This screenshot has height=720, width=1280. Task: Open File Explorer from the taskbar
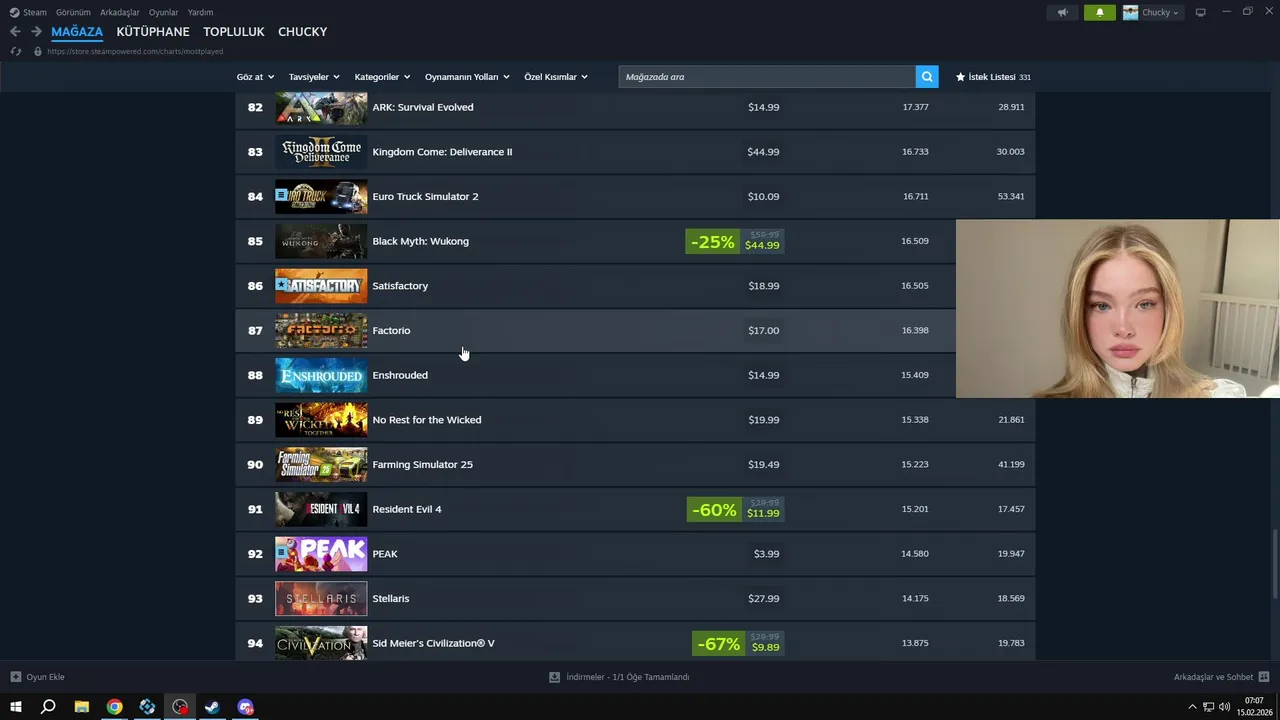[82, 707]
